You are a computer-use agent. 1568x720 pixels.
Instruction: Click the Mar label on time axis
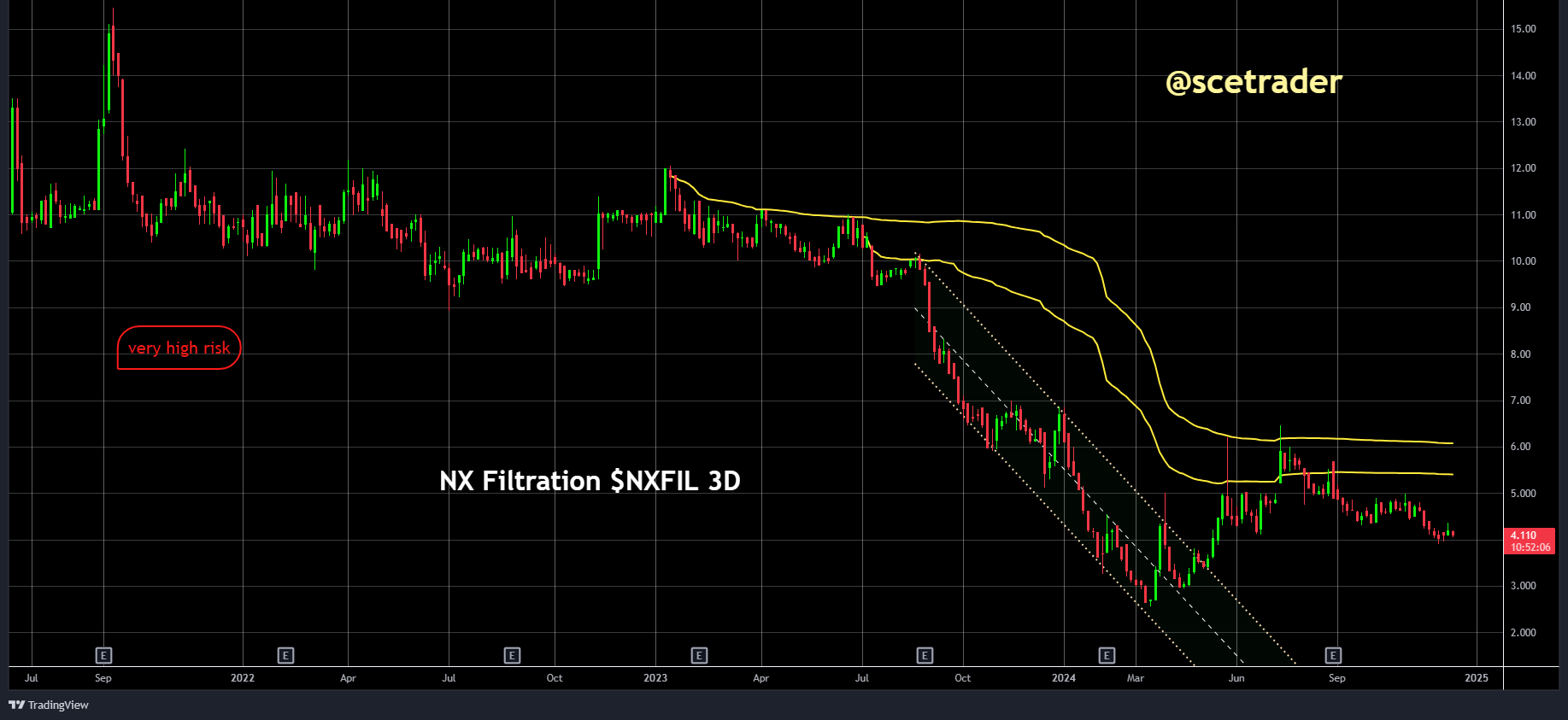coord(1136,678)
